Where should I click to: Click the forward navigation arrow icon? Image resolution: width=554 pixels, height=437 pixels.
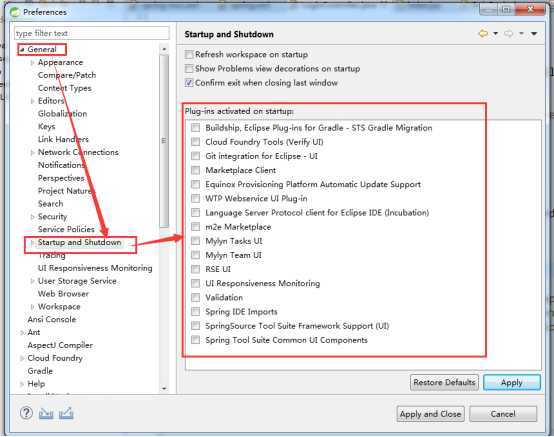(508, 34)
